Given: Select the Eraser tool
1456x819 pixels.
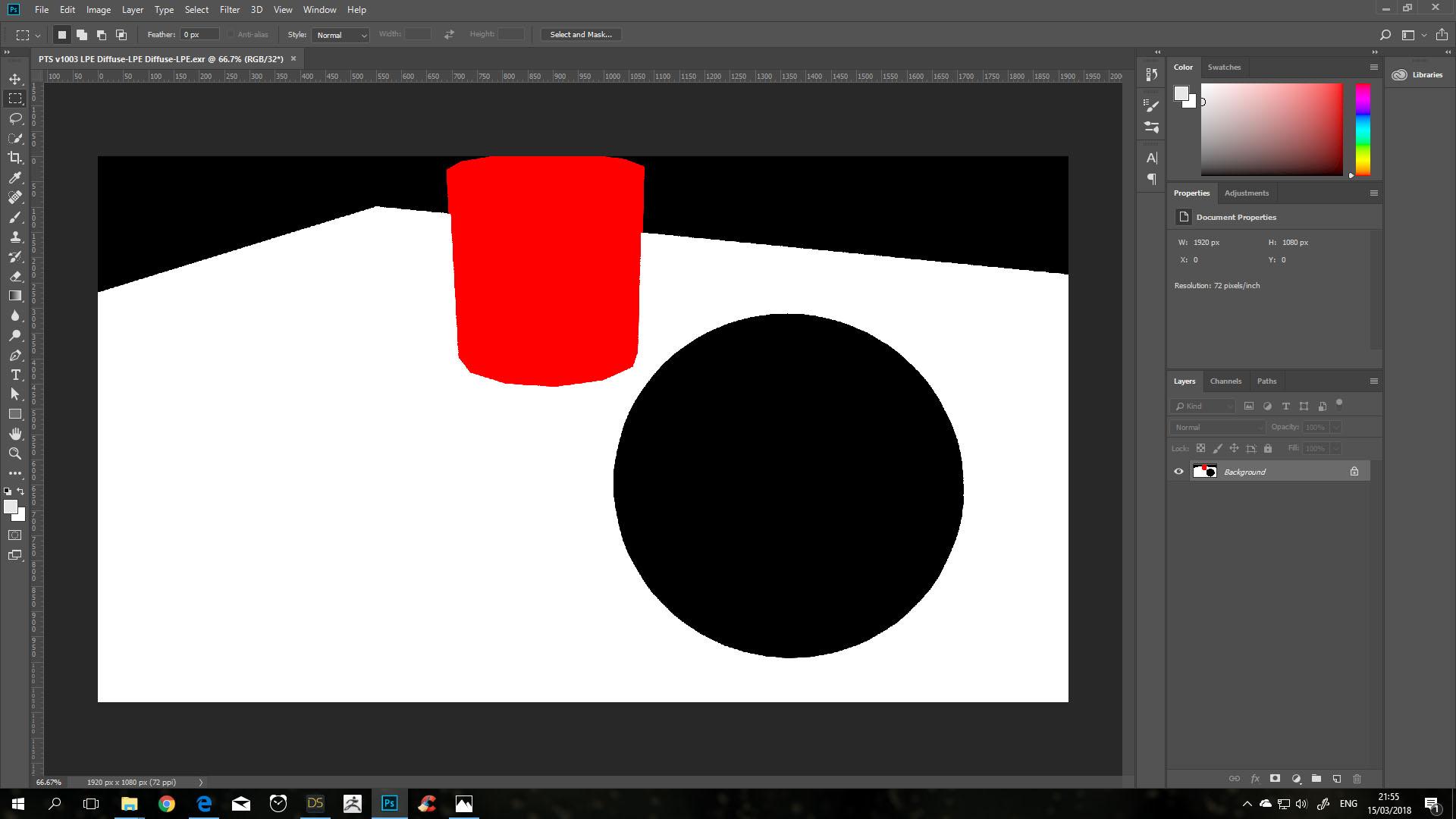Looking at the screenshot, I should point(15,276).
